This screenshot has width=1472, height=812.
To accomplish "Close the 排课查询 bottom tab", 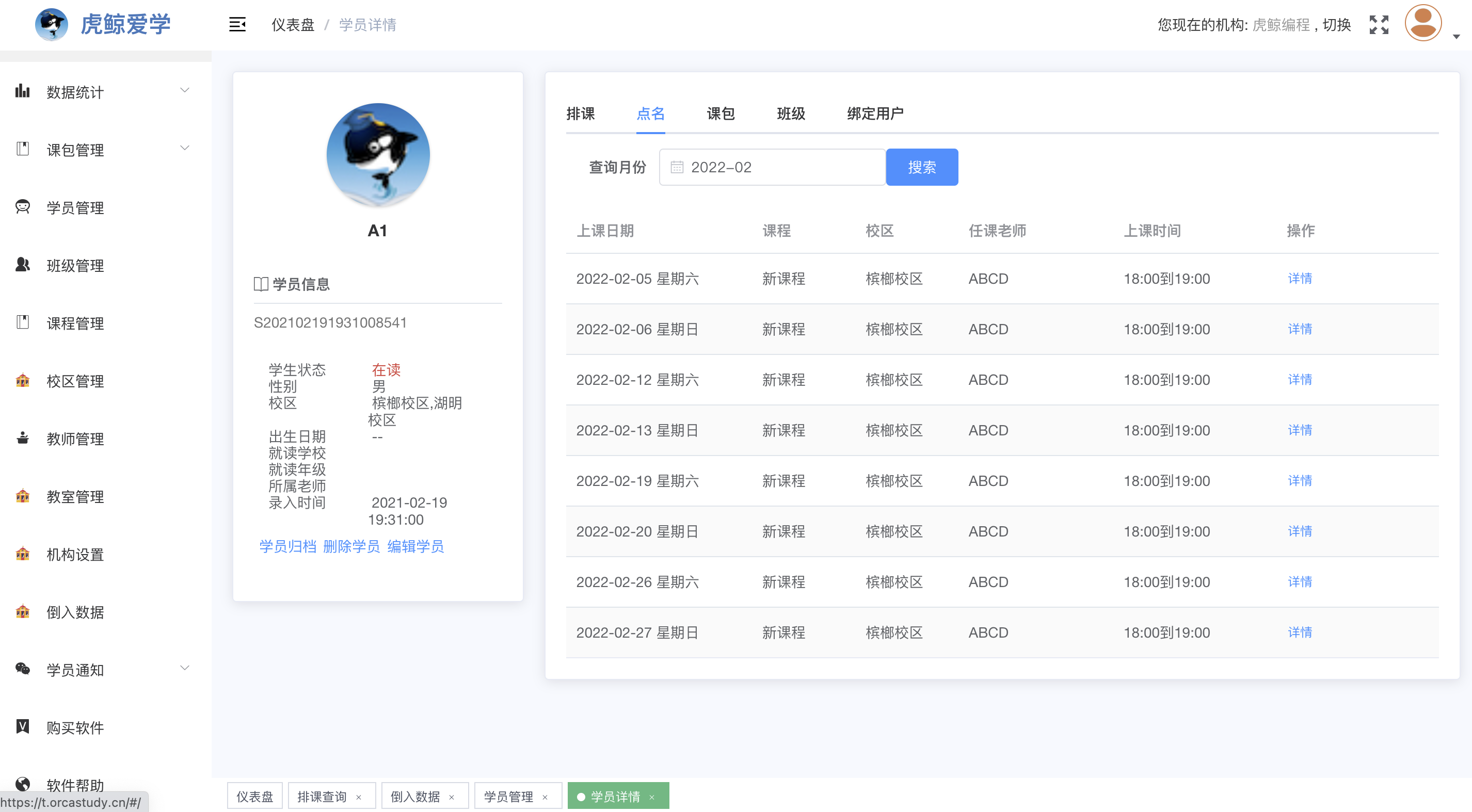I will pos(359,797).
